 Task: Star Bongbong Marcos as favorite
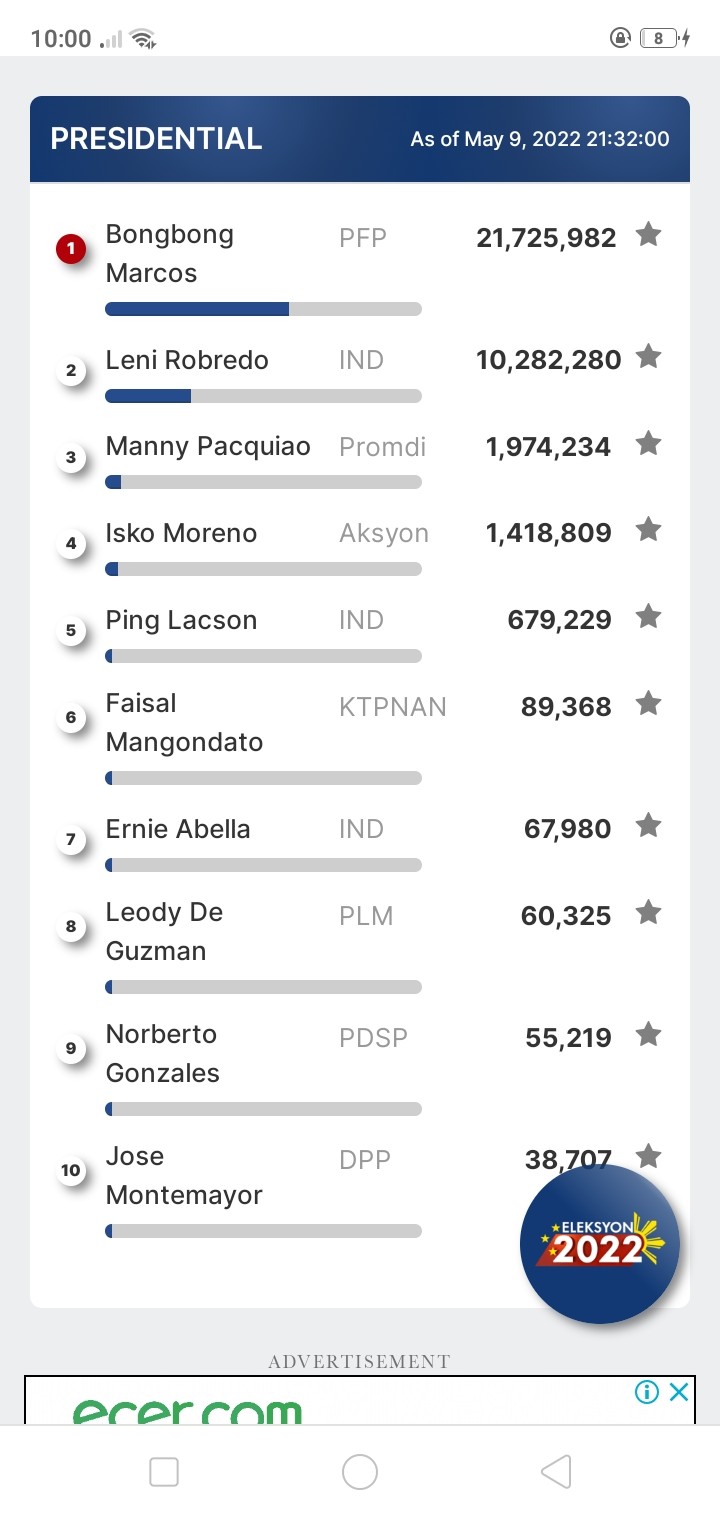(x=649, y=235)
